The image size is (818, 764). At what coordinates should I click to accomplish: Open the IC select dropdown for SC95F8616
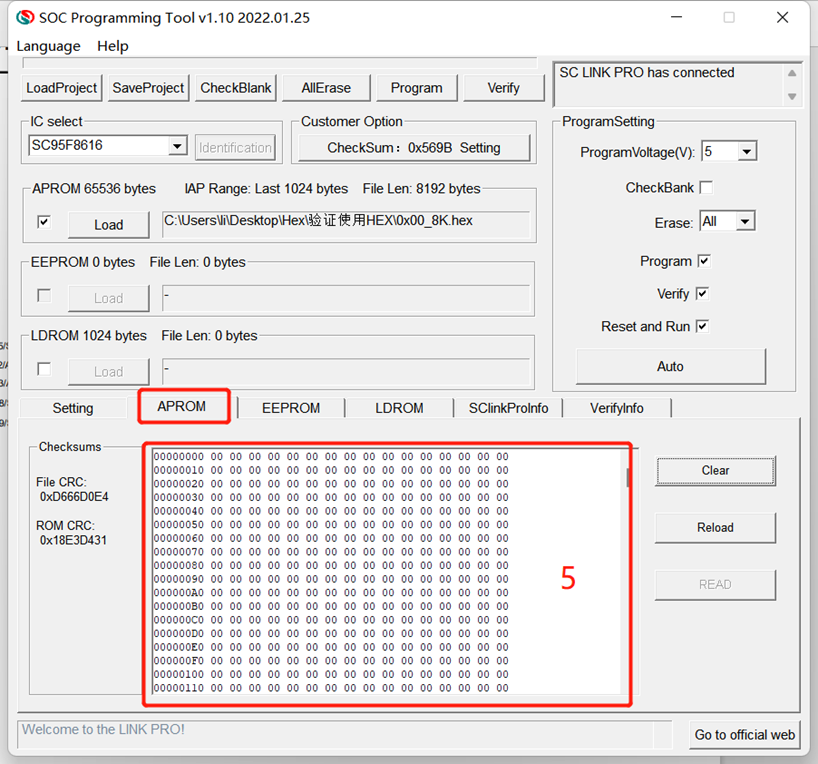tap(177, 147)
